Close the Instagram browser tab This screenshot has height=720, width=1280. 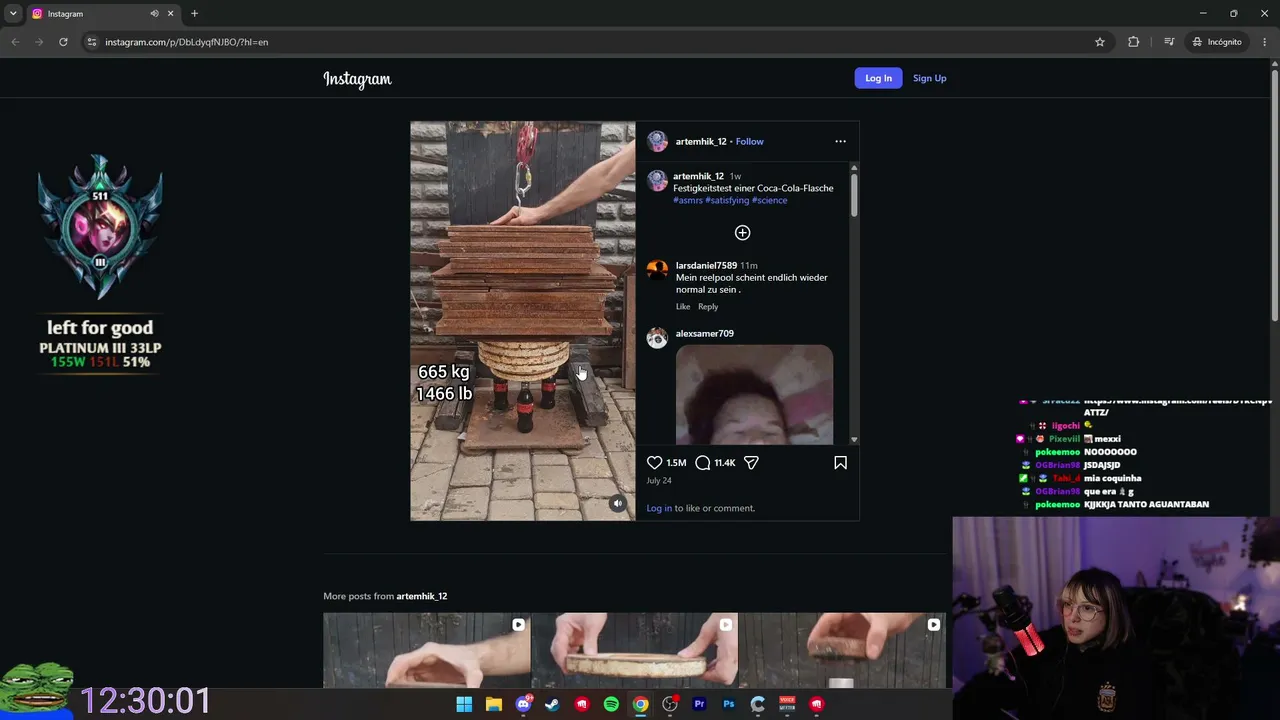pyautogui.click(x=171, y=13)
